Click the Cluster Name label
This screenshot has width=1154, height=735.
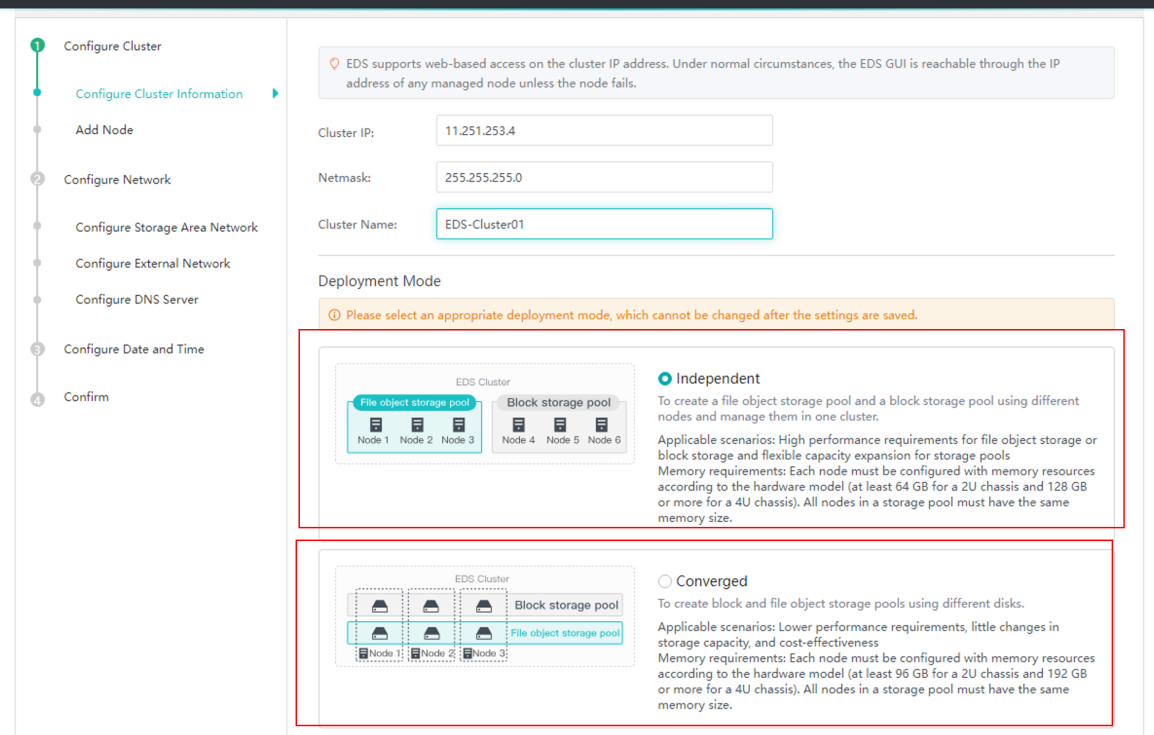pos(358,224)
